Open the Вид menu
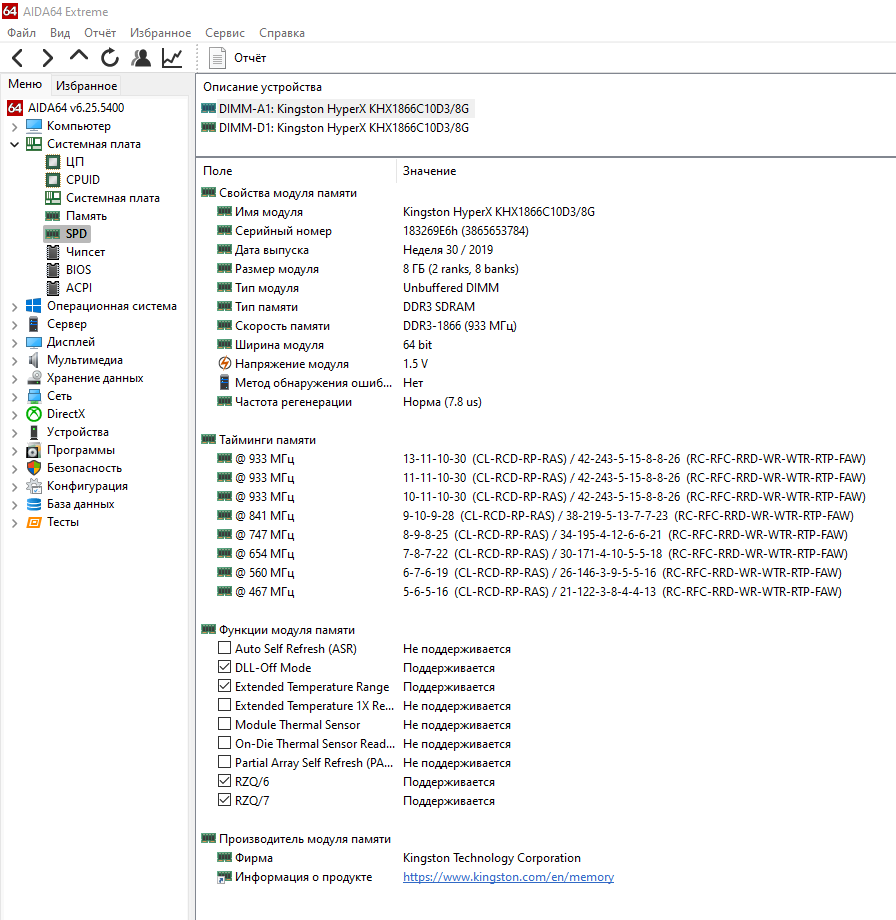The image size is (896, 920). coord(60,33)
